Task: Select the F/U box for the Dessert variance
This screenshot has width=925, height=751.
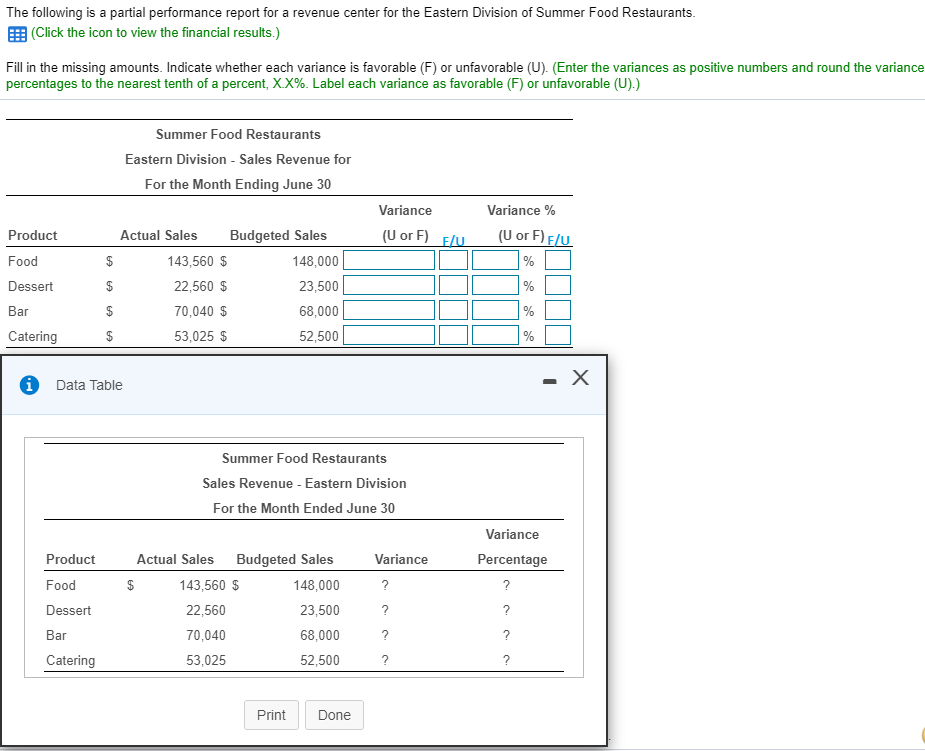Action: [x=453, y=285]
